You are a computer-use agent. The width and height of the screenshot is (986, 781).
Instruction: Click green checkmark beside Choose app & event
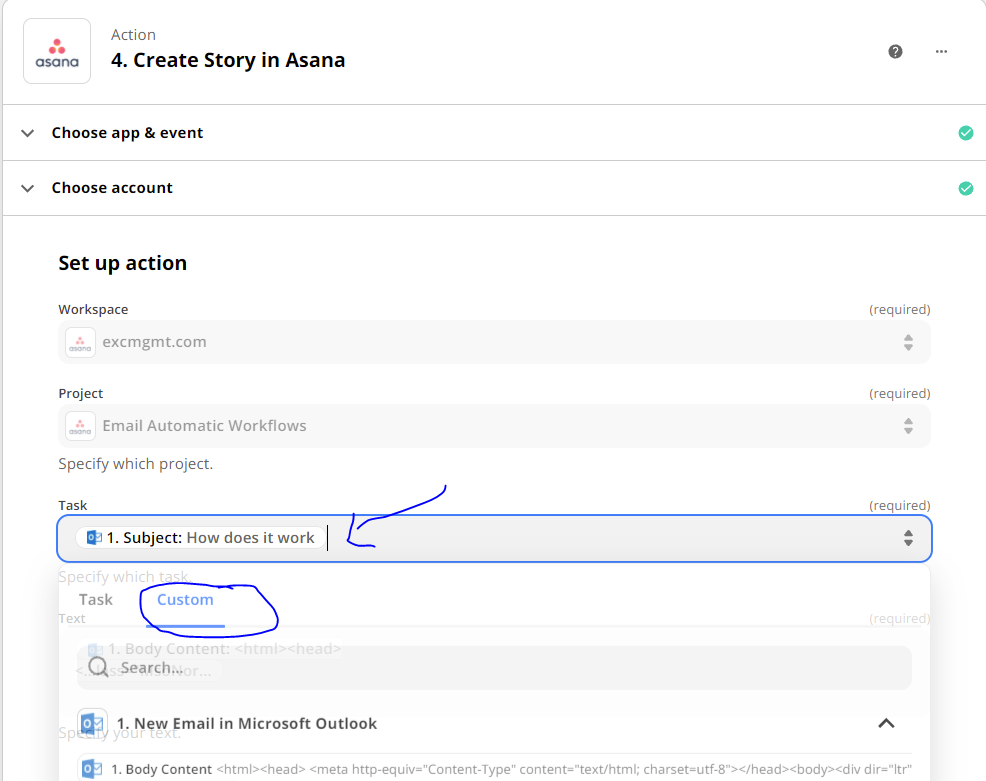965,133
